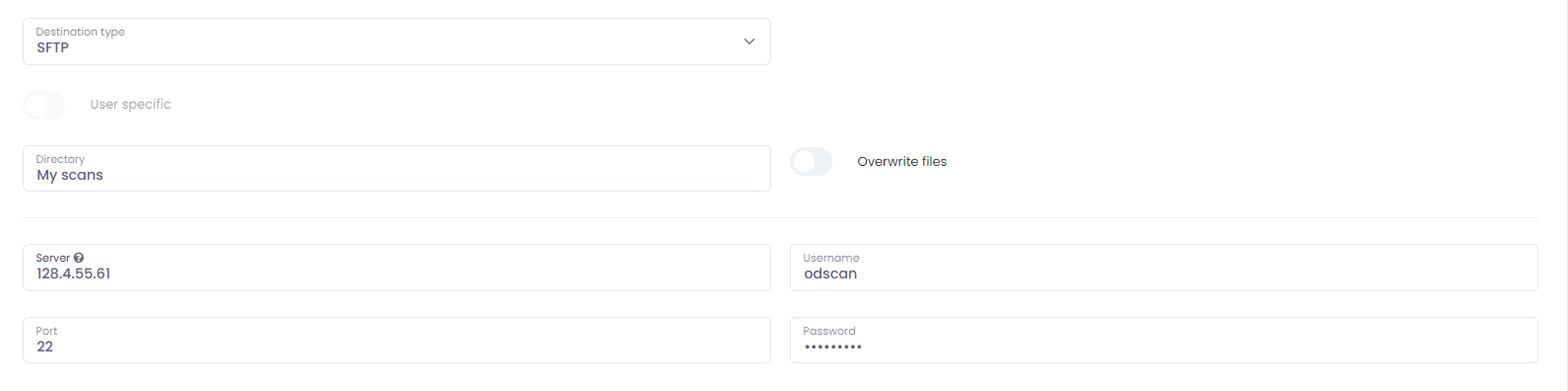1568x391 pixels.
Task: Click the 'Server' field label
Action: pyautogui.click(x=53, y=258)
